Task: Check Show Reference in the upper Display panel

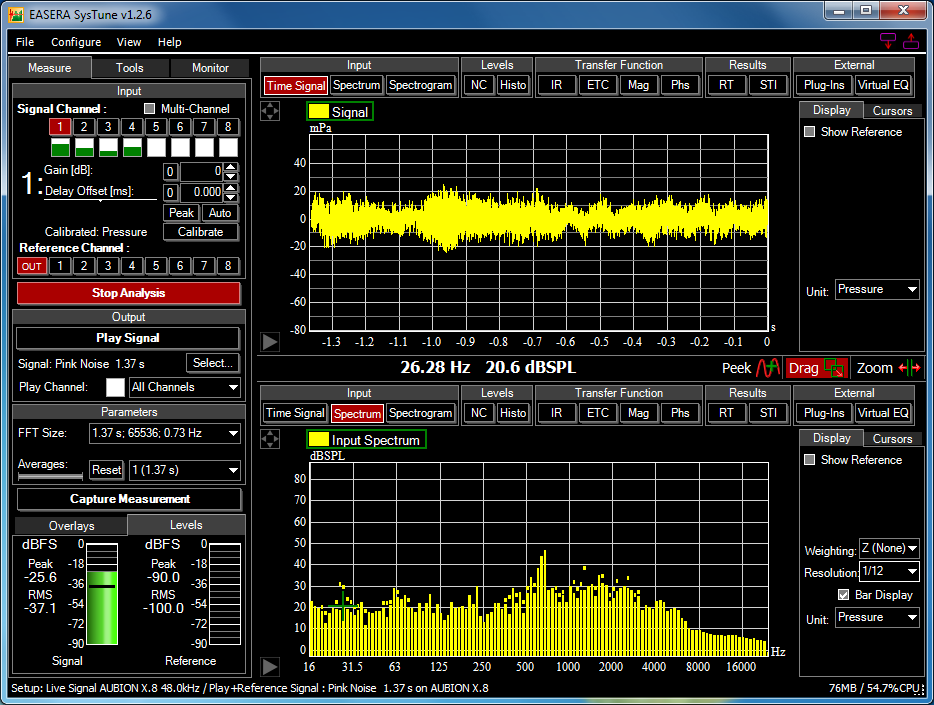Action: click(x=810, y=132)
